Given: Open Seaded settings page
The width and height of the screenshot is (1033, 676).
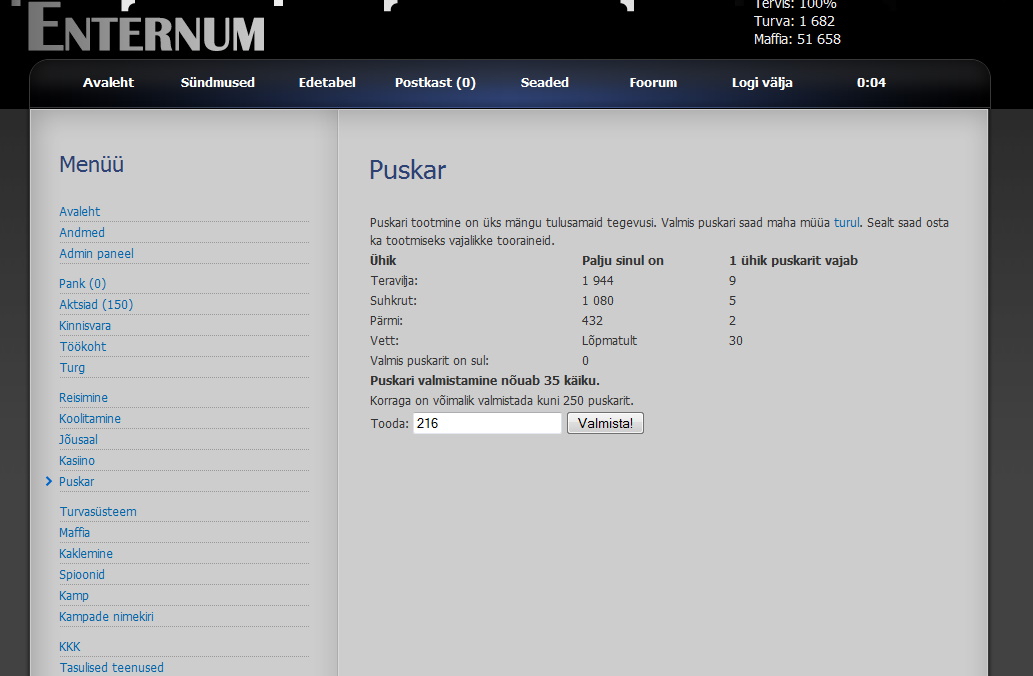Looking at the screenshot, I should click(544, 83).
